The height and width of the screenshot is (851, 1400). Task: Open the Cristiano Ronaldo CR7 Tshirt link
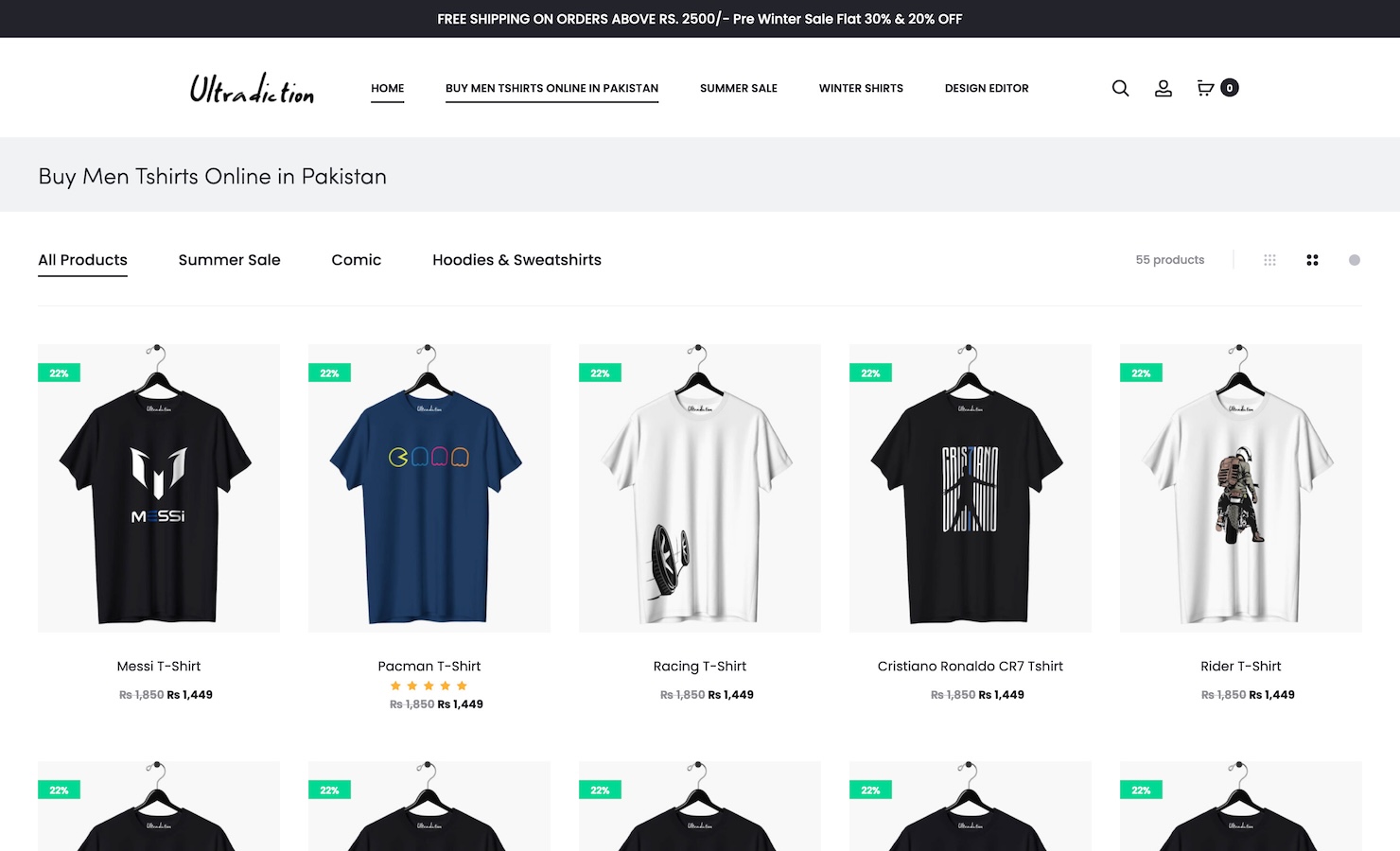[971, 666]
